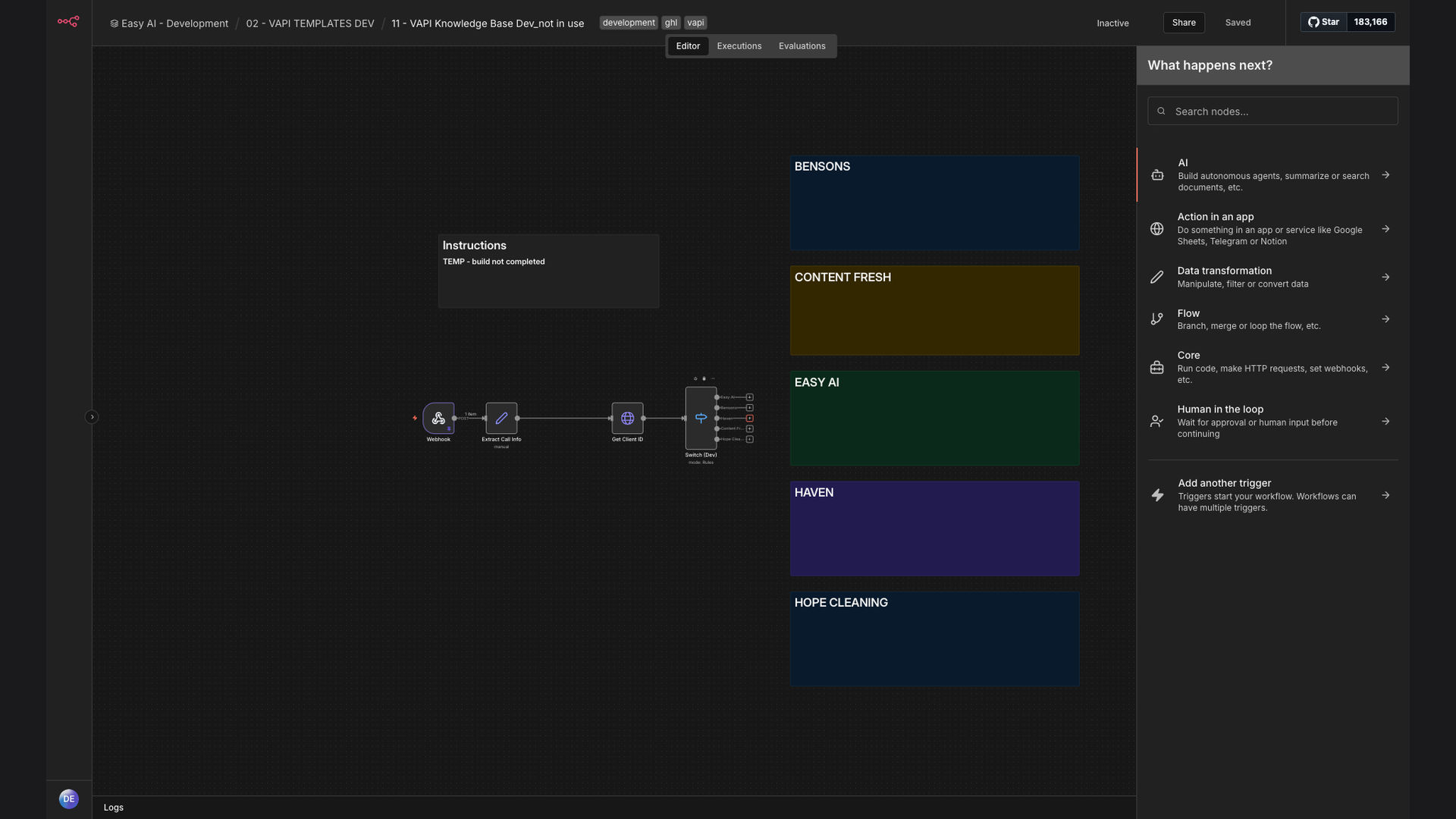Click the search magnifier icon in node panel
The height and width of the screenshot is (819, 1456).
pos(1161,111)
